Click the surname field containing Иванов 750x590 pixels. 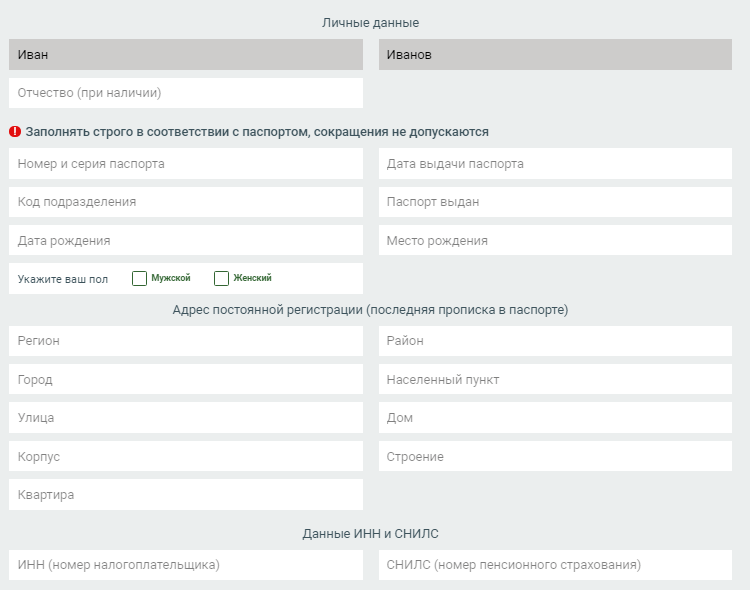pyautogui.click(x=555, y=55)
